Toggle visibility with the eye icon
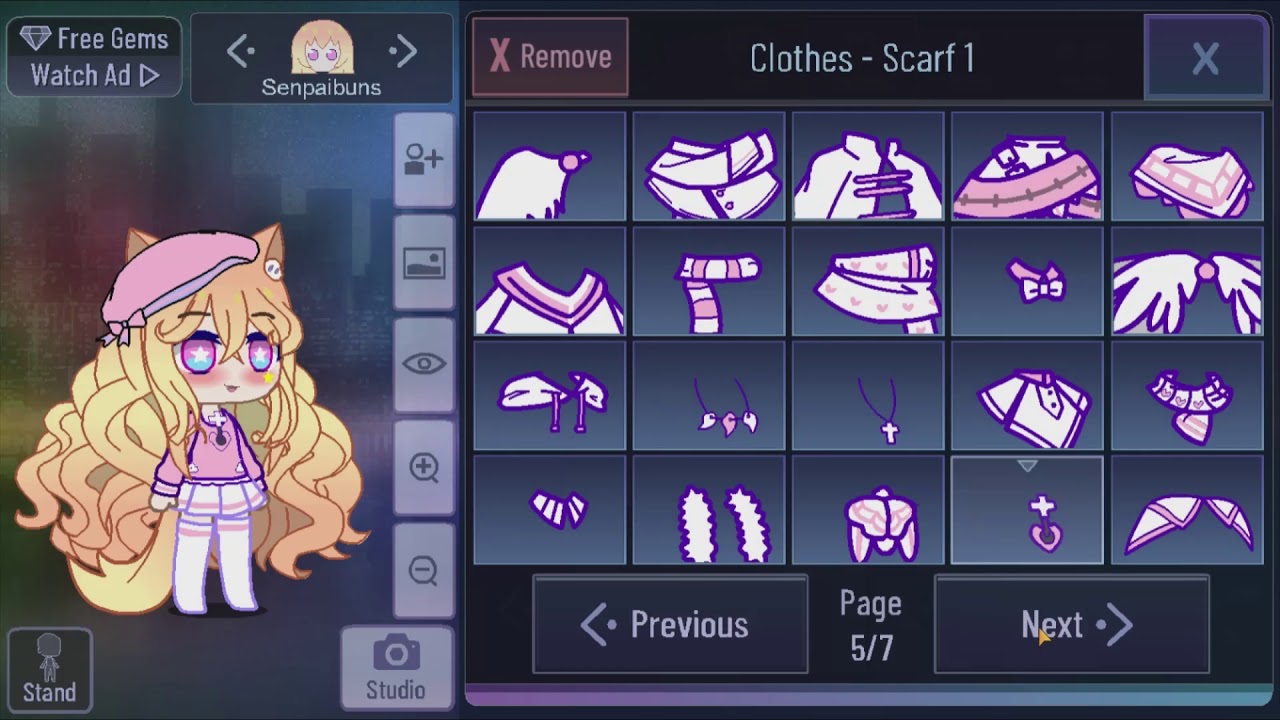 (x=424, y=365)
